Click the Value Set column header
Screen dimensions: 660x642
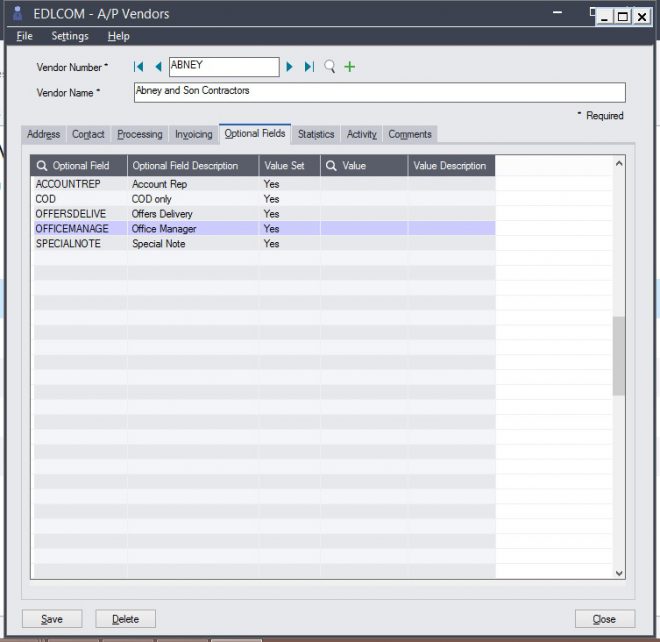click(290, 165)
